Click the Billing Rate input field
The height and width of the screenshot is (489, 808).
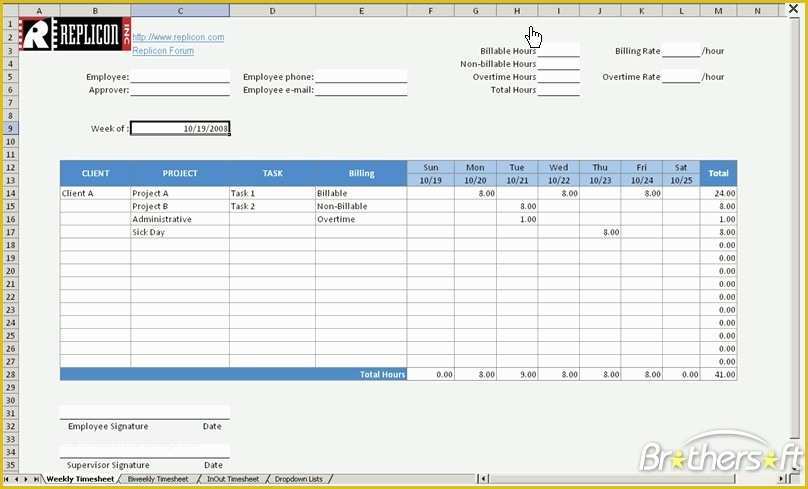pyautogui.click(x=681, y=50)
